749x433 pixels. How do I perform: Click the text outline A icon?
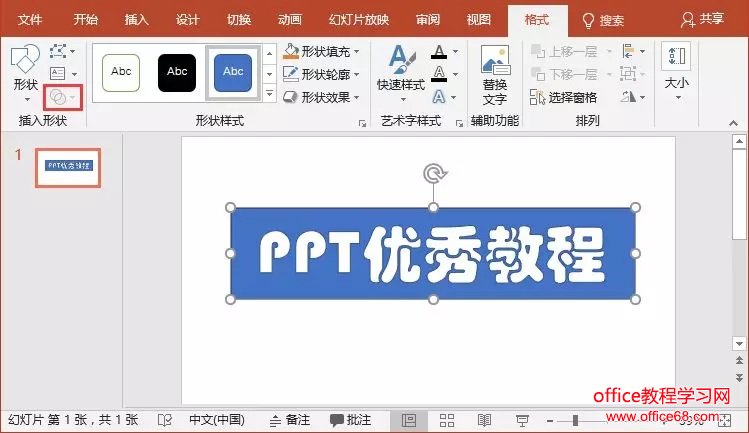pos(439,74)
